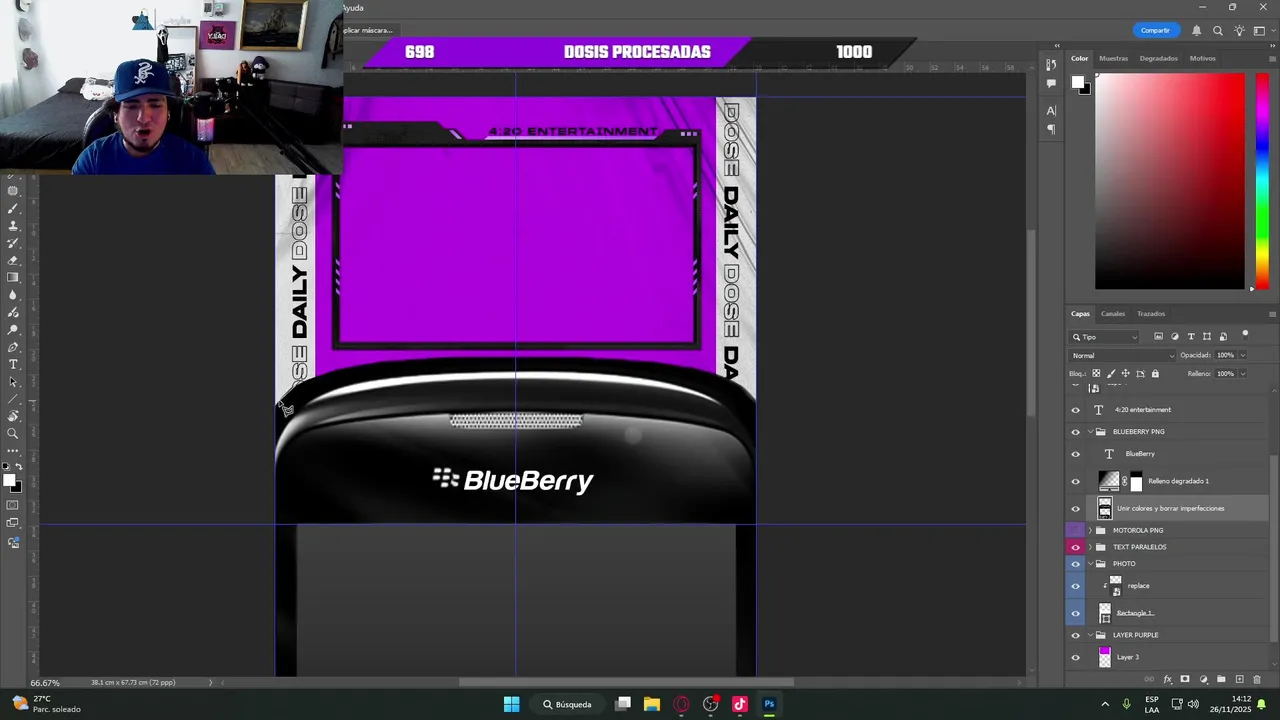Hide the PHOTO group
Image resolution: width=1280 pixels, height=720 pixels.
pos(1076,564)
